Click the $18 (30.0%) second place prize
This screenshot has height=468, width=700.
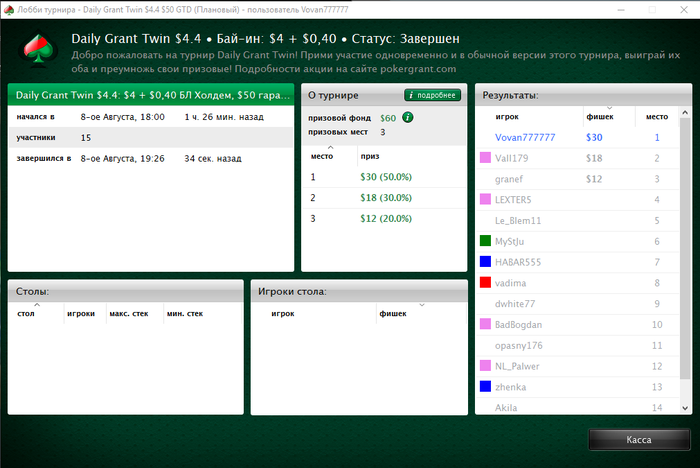coord(386,197)
